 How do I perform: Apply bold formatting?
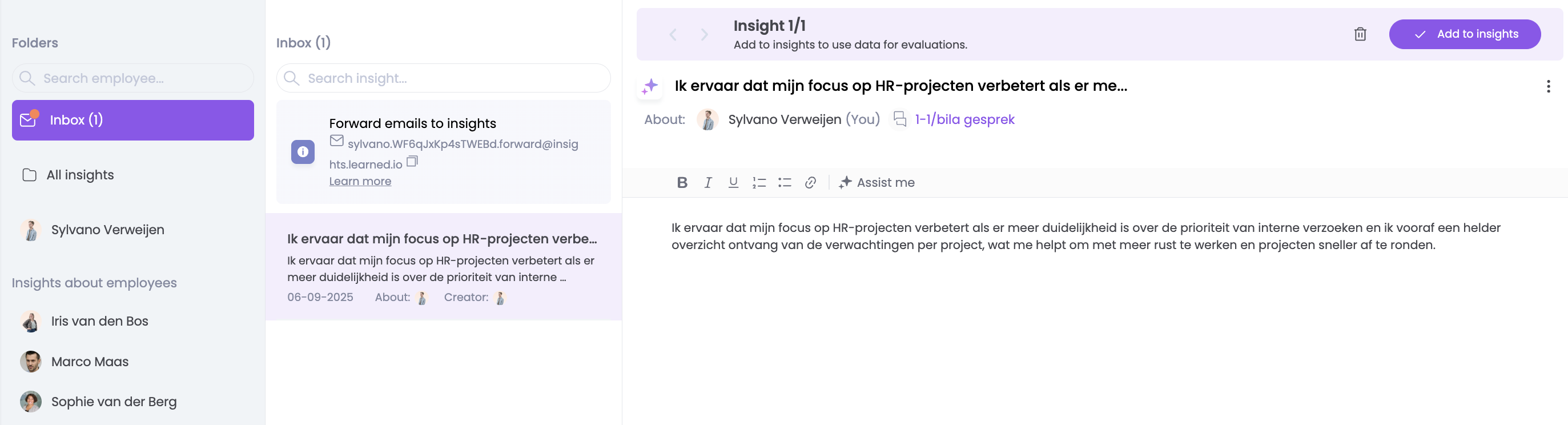(x=682, y=183)
